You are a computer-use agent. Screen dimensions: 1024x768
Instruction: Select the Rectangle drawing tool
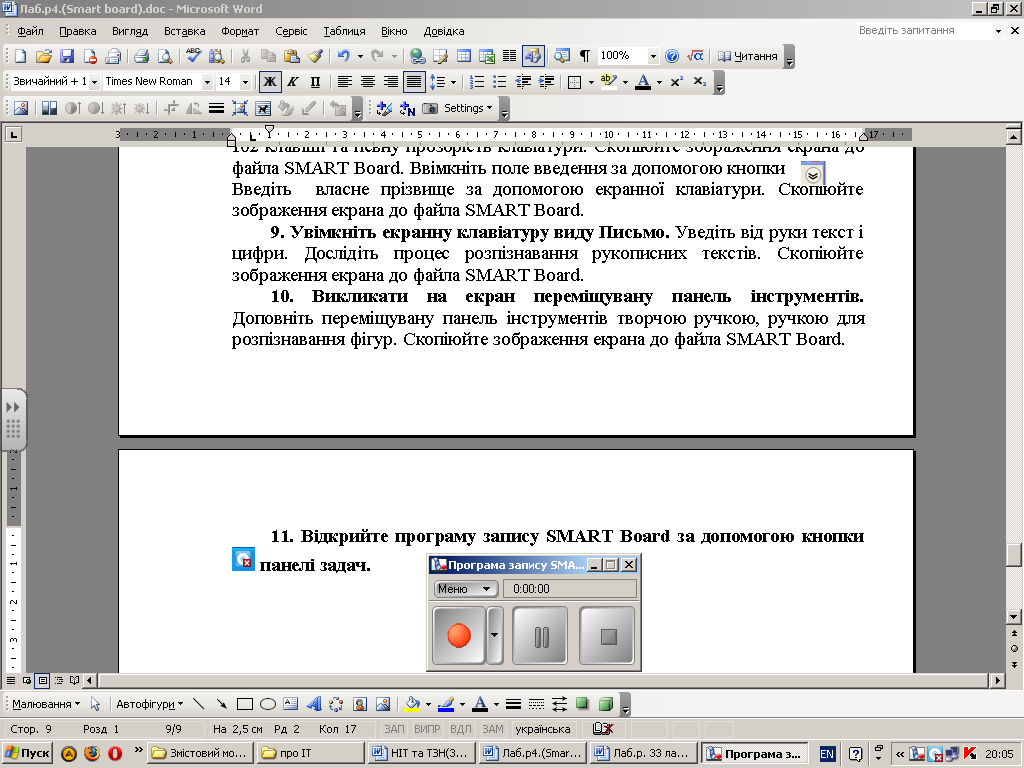[x=245, y=704]
